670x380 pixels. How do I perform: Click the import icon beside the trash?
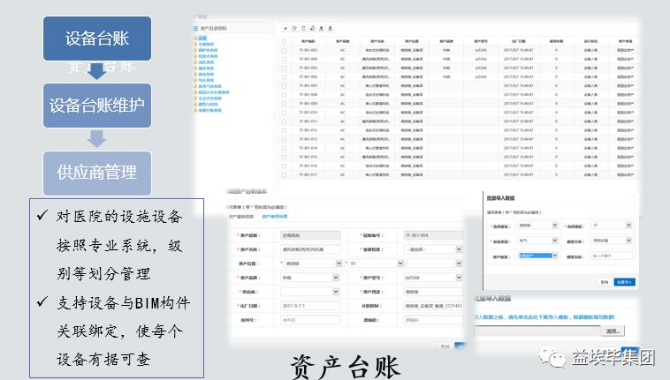pyautogui.click(x=312, y=29)
